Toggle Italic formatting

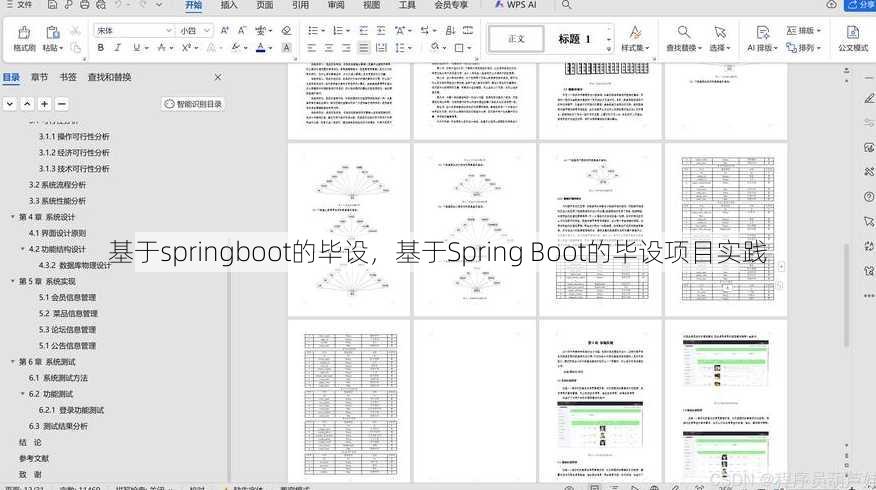tap(118, 48)
